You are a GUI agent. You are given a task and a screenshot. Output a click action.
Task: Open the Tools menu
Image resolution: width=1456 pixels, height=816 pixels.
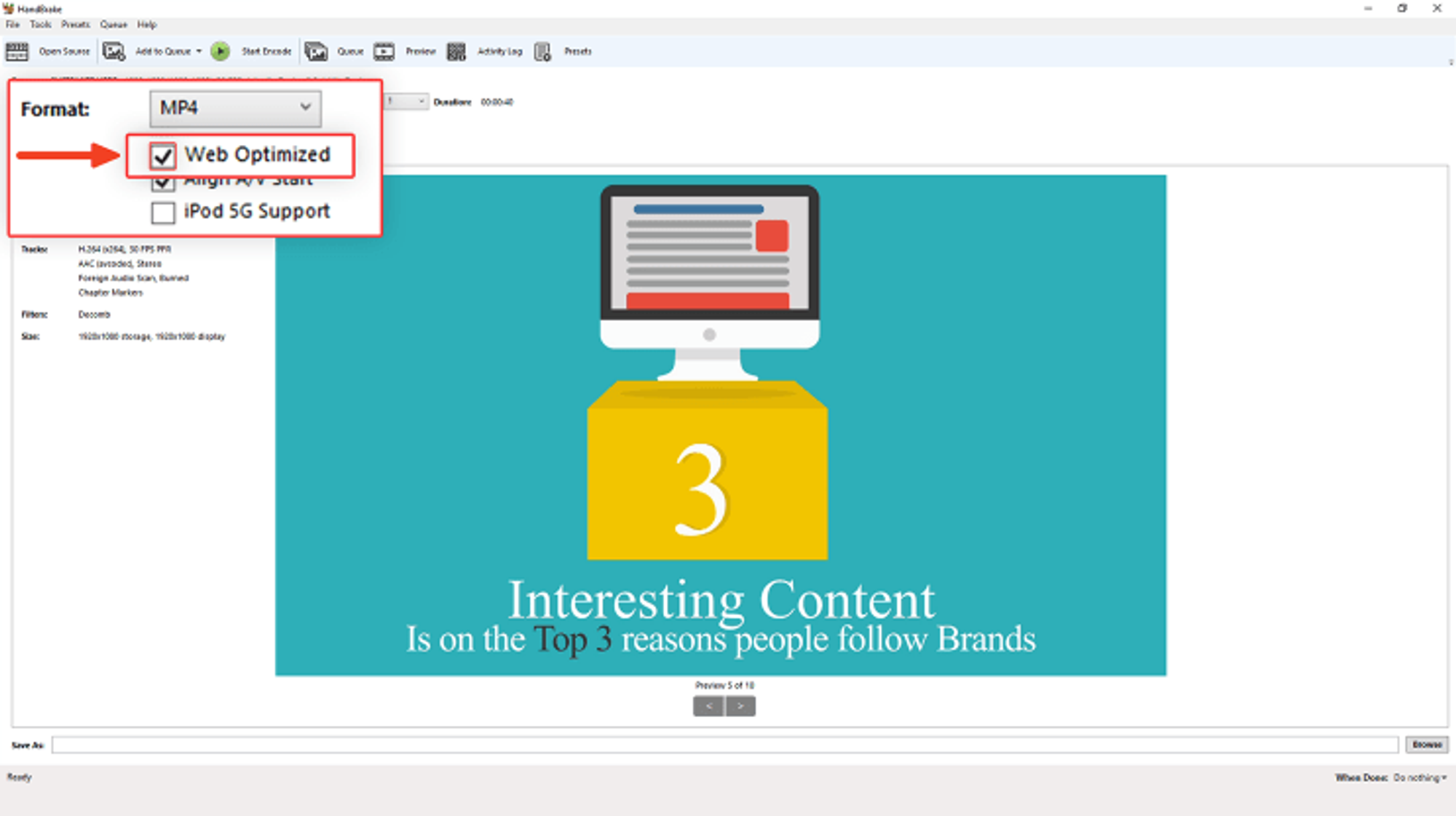click(x=41, y=25)
